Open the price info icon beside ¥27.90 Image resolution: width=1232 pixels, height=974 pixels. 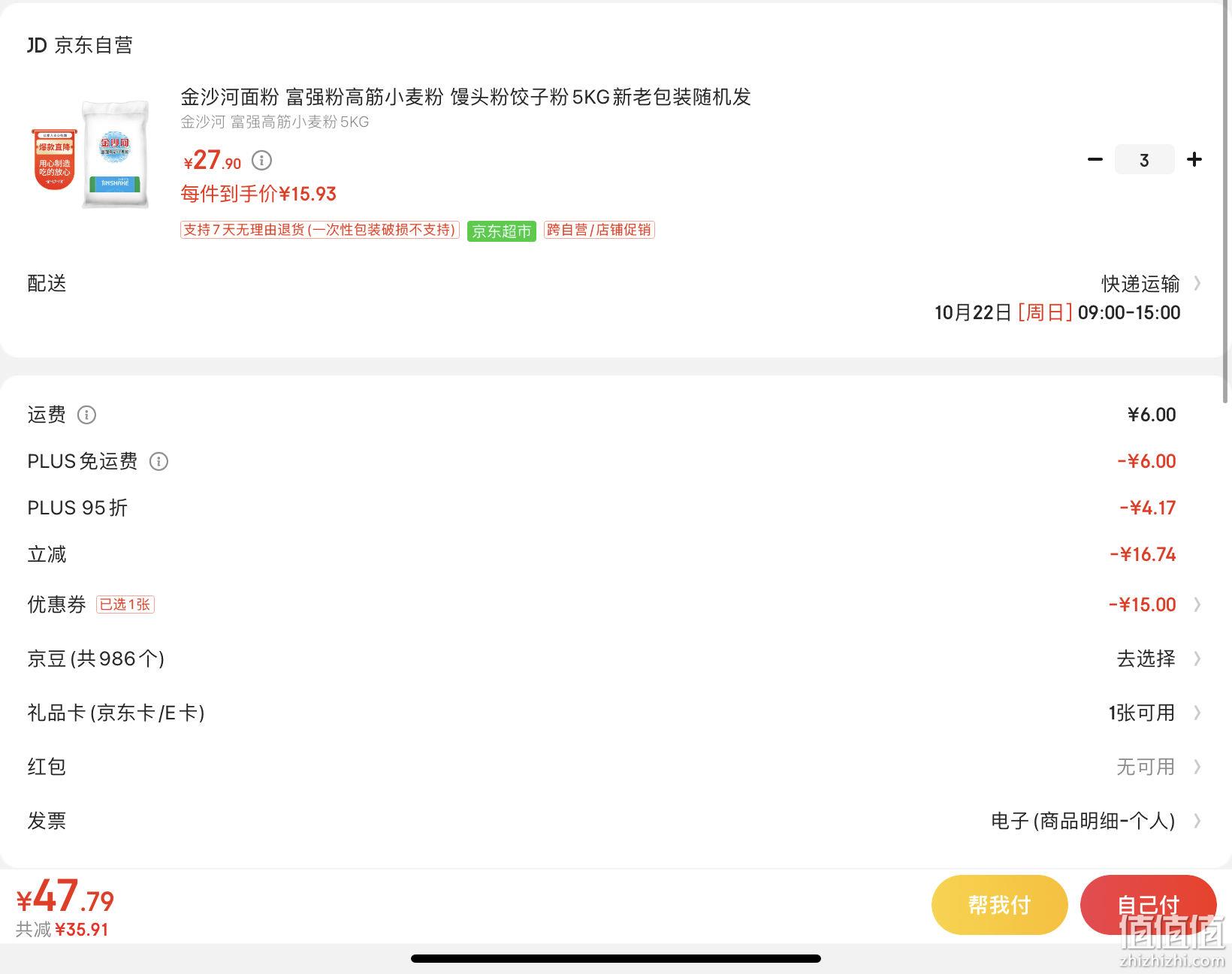click(x=261, y=160)
